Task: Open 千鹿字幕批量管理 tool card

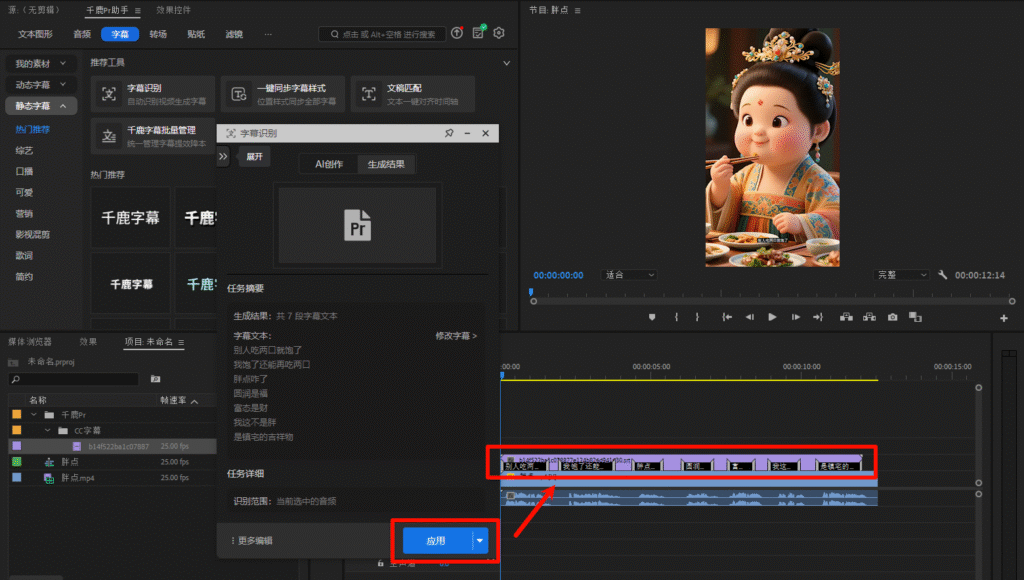Action: (x=153, y=136)
